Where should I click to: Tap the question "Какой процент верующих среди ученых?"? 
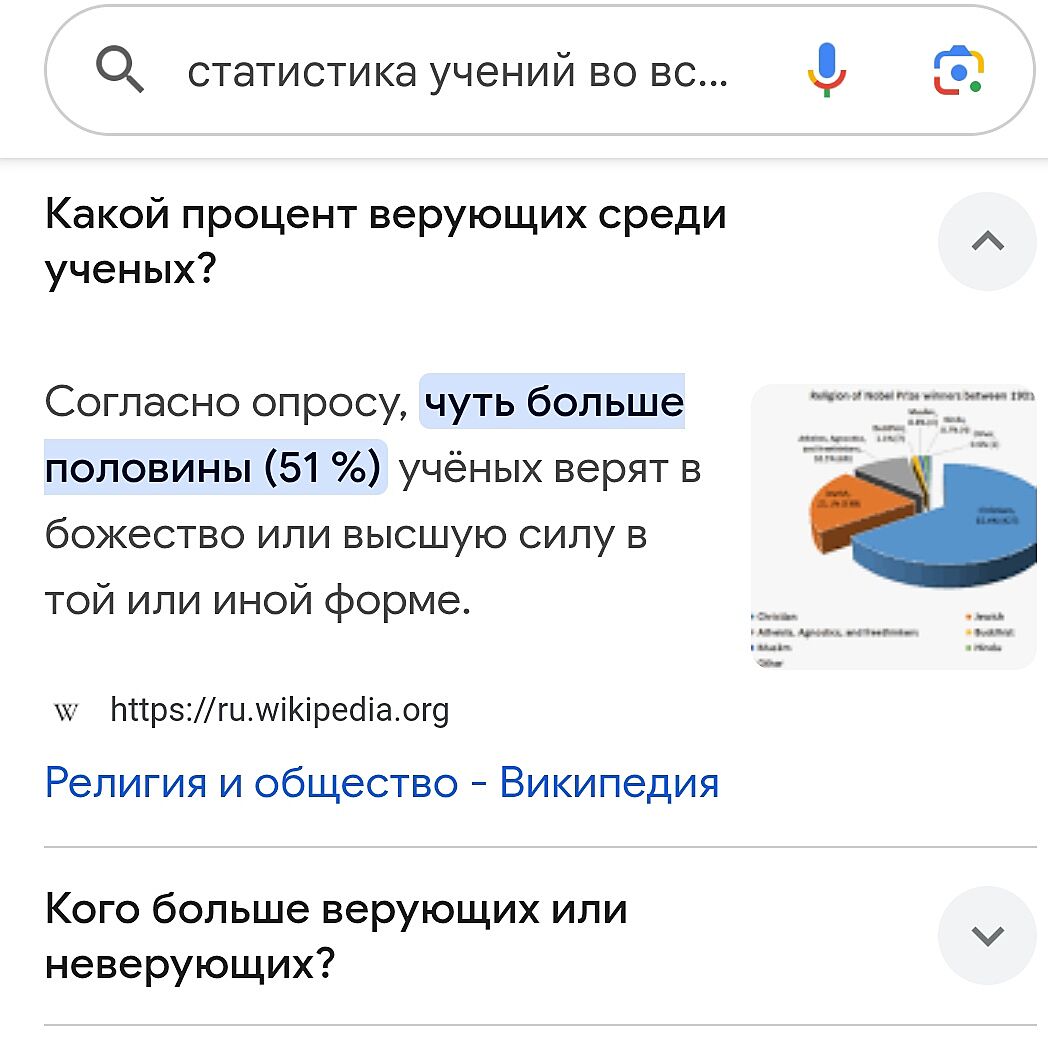click(x=386, y=242)
